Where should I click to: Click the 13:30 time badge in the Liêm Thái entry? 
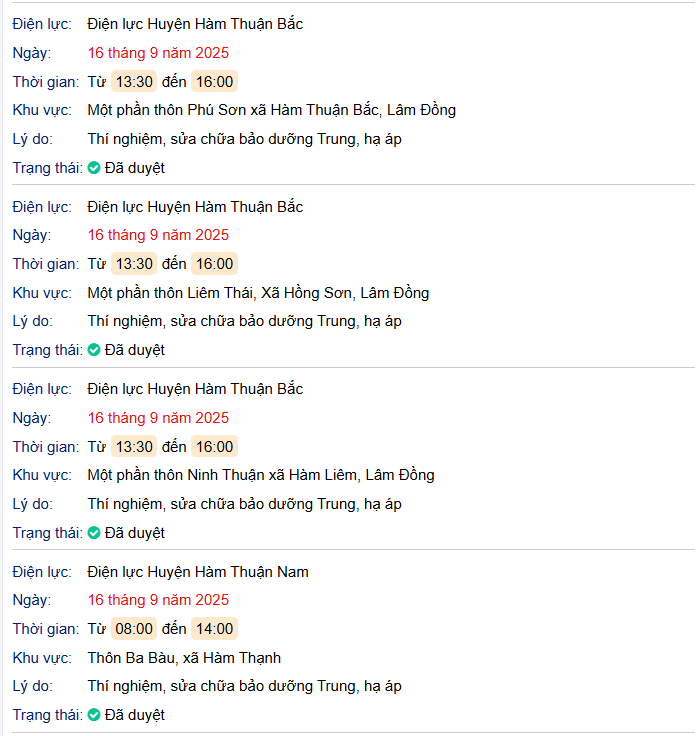coord(133,264)
